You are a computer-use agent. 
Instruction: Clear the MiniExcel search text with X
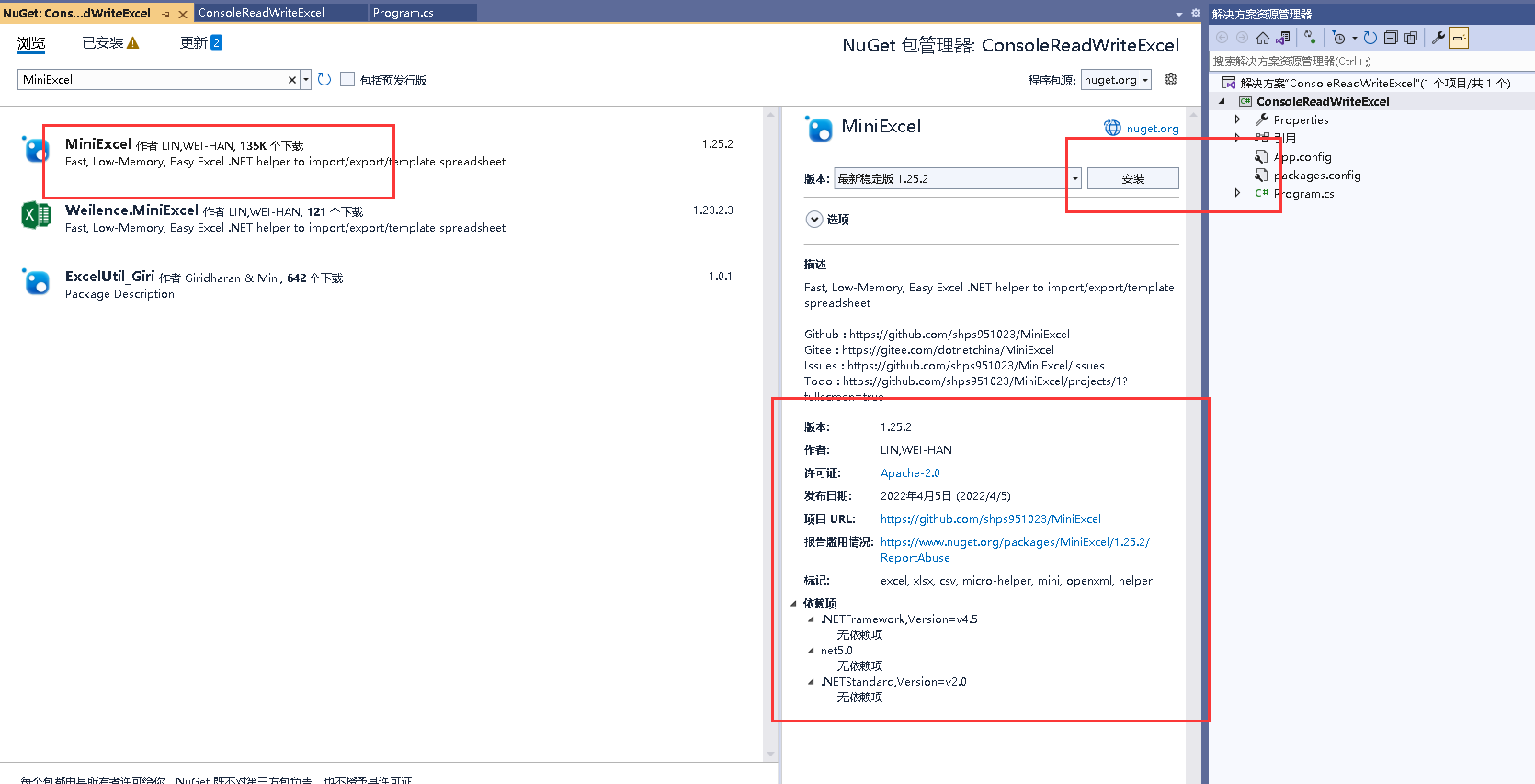pos(292,80)
